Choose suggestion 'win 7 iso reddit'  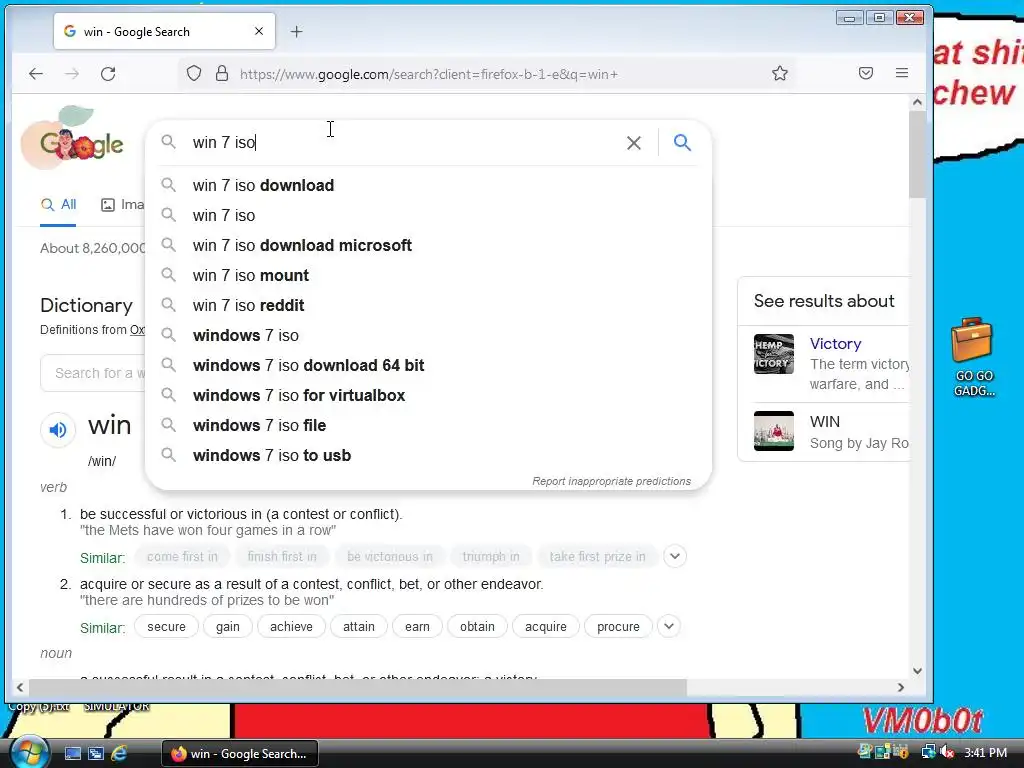point(428,306)
